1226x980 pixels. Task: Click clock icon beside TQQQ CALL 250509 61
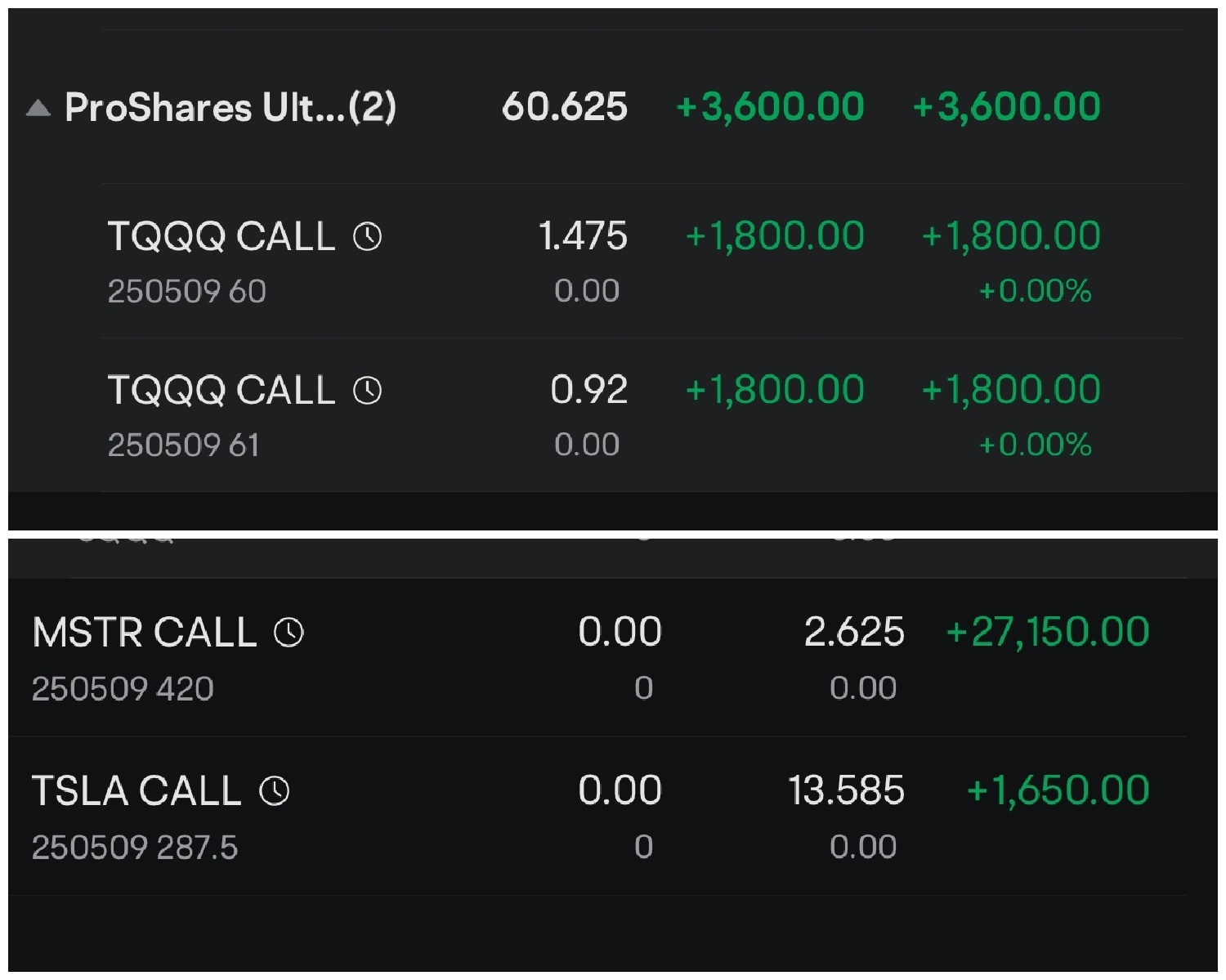(x=367, y=391)
